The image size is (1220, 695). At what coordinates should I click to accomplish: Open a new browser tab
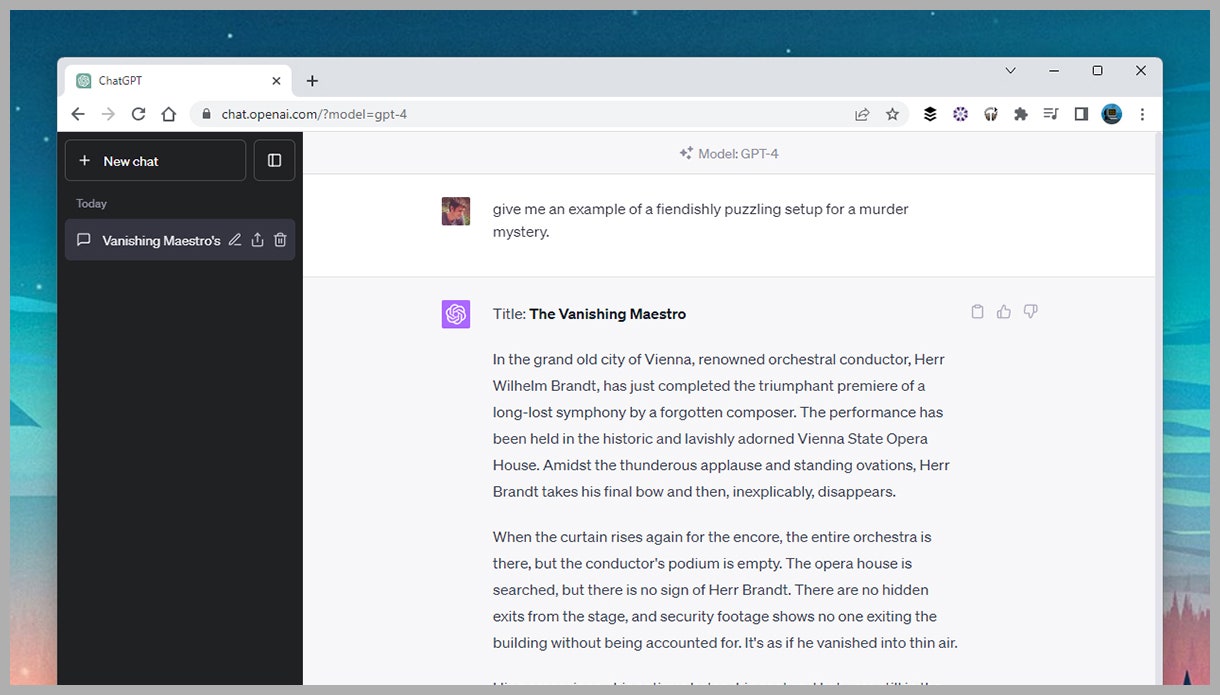click(x=312, y=81)
